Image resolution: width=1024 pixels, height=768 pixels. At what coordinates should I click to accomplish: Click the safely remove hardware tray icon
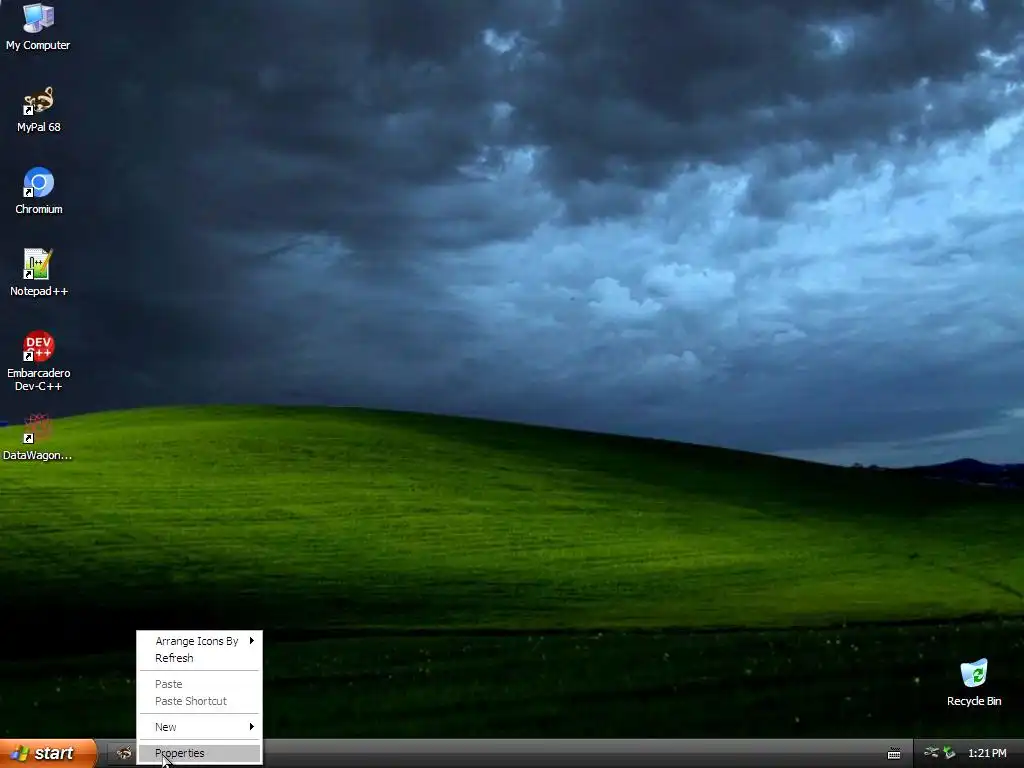[949, 753]
